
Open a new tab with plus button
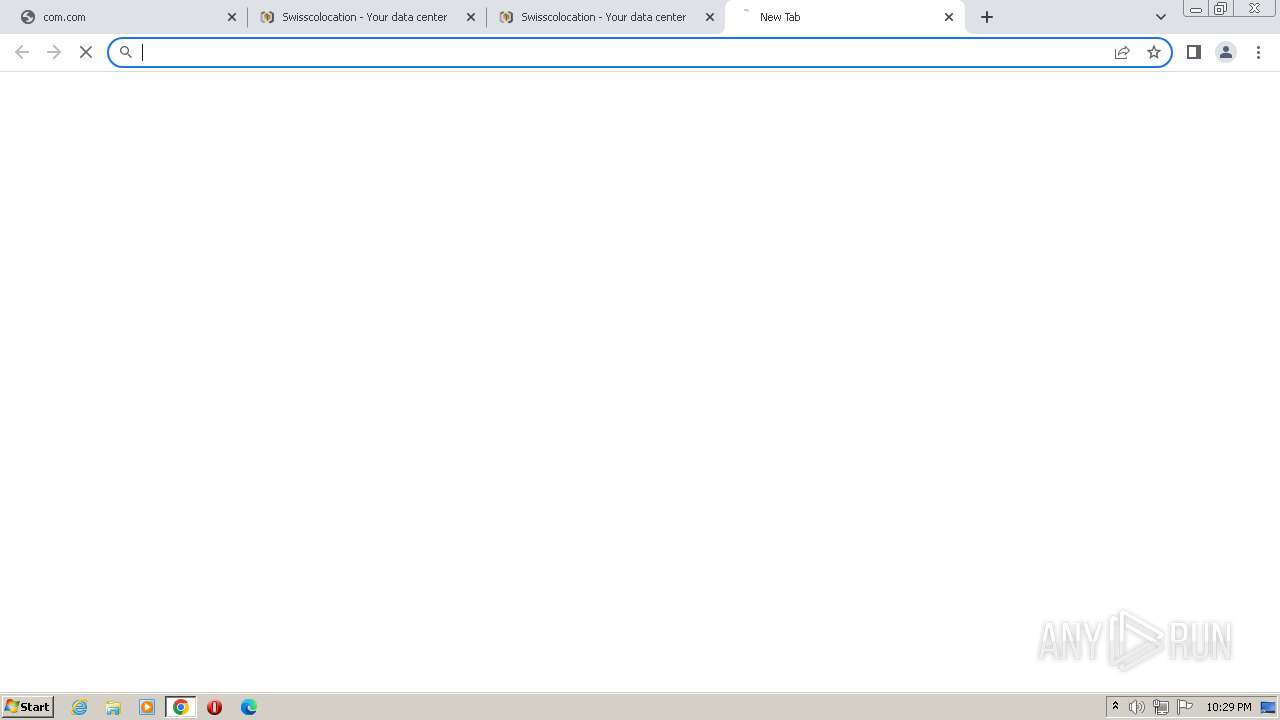[987, 17]
